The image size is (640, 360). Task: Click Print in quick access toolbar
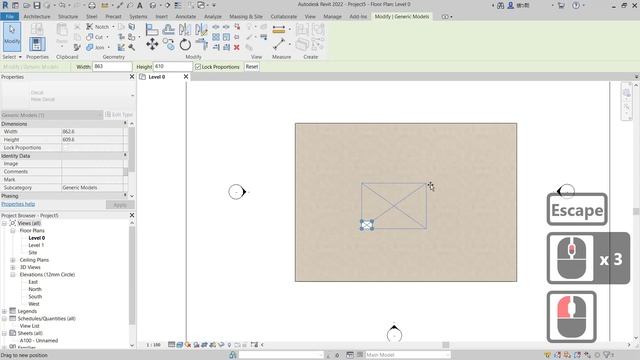click(92, 5)
